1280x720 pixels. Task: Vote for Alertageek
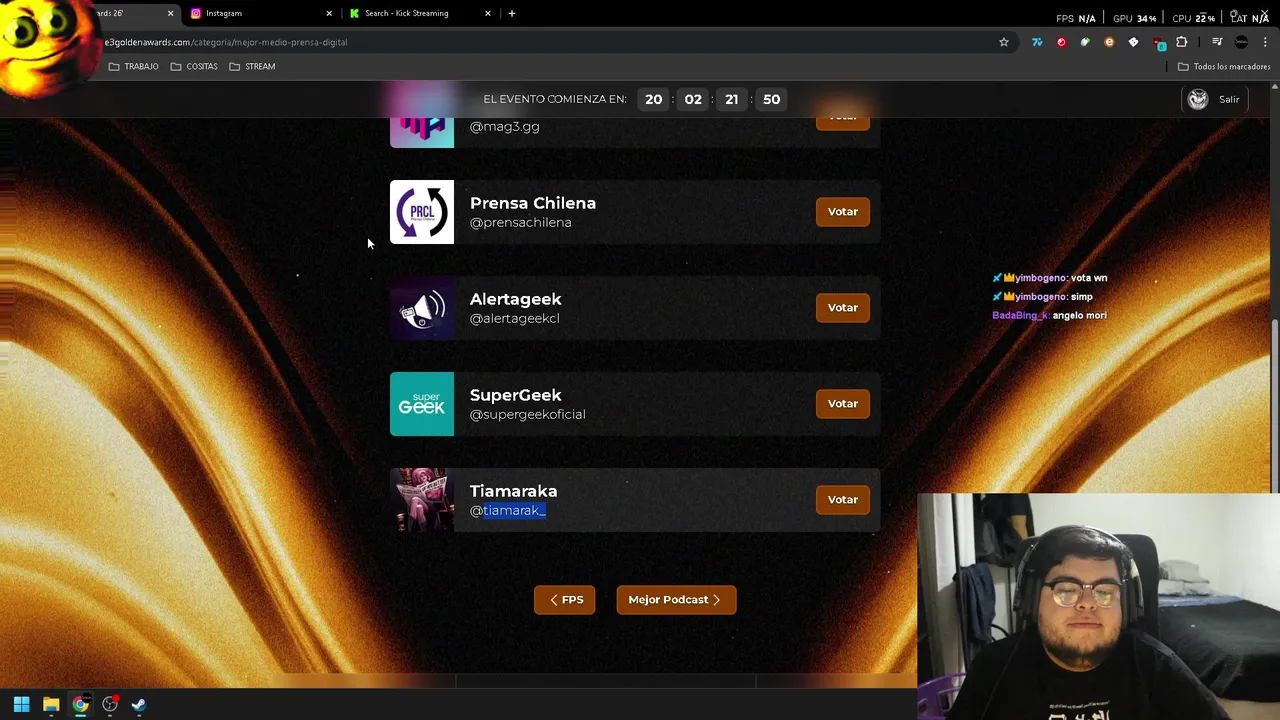[x=843, y=308]
